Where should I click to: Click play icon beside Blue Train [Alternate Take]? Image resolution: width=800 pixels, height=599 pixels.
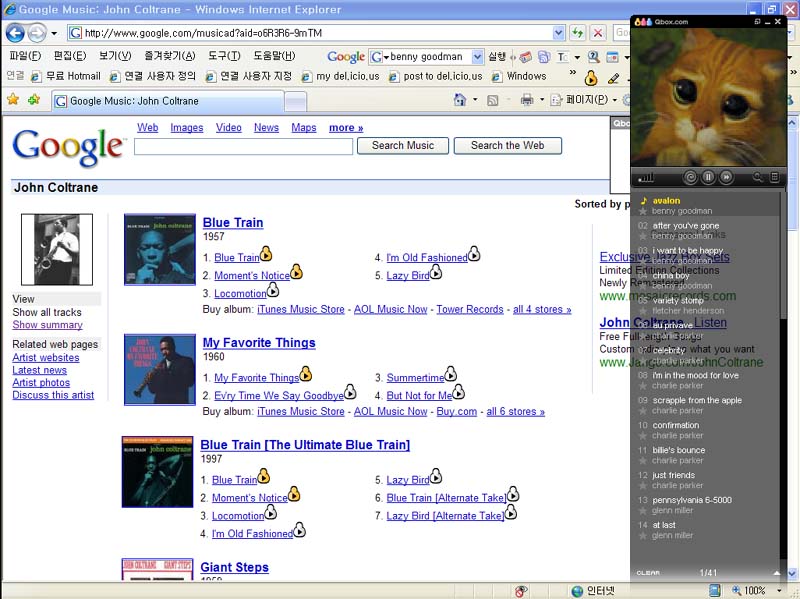tap(513, 494)
